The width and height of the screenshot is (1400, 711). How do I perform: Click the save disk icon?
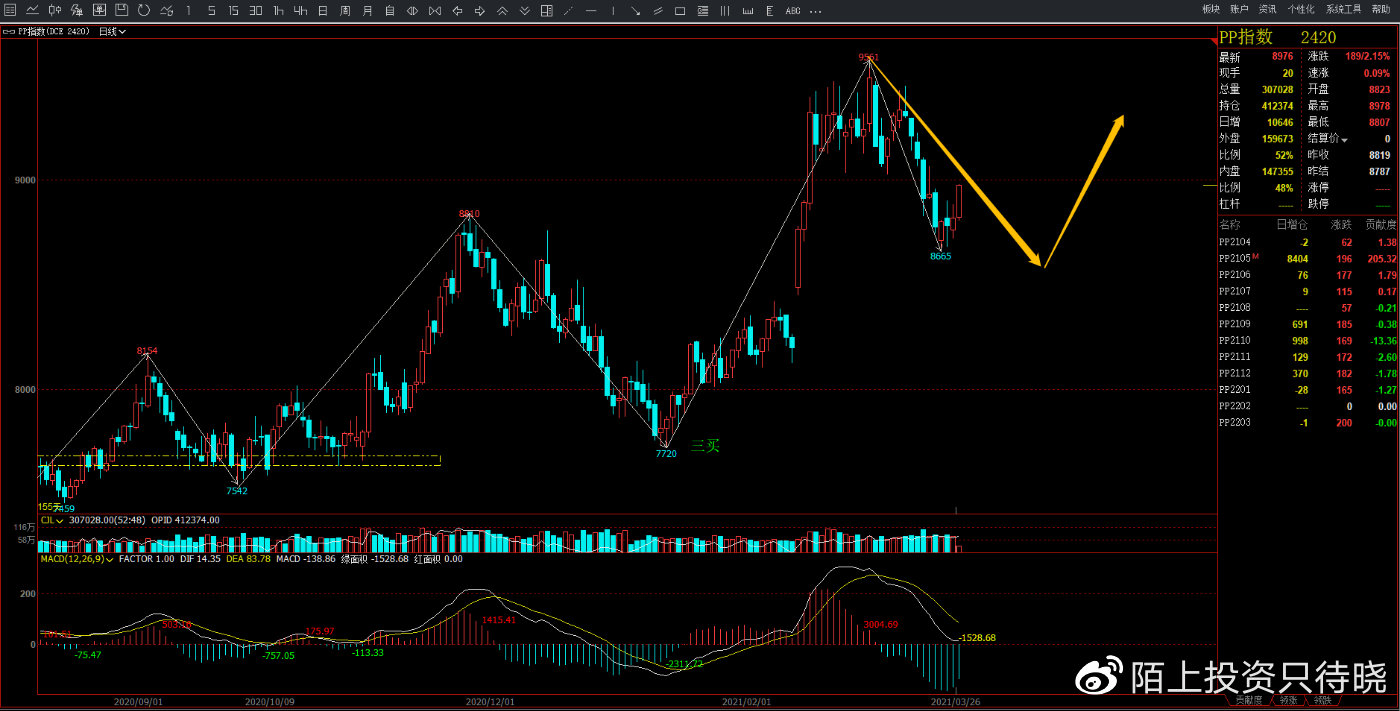pos(121,10)
